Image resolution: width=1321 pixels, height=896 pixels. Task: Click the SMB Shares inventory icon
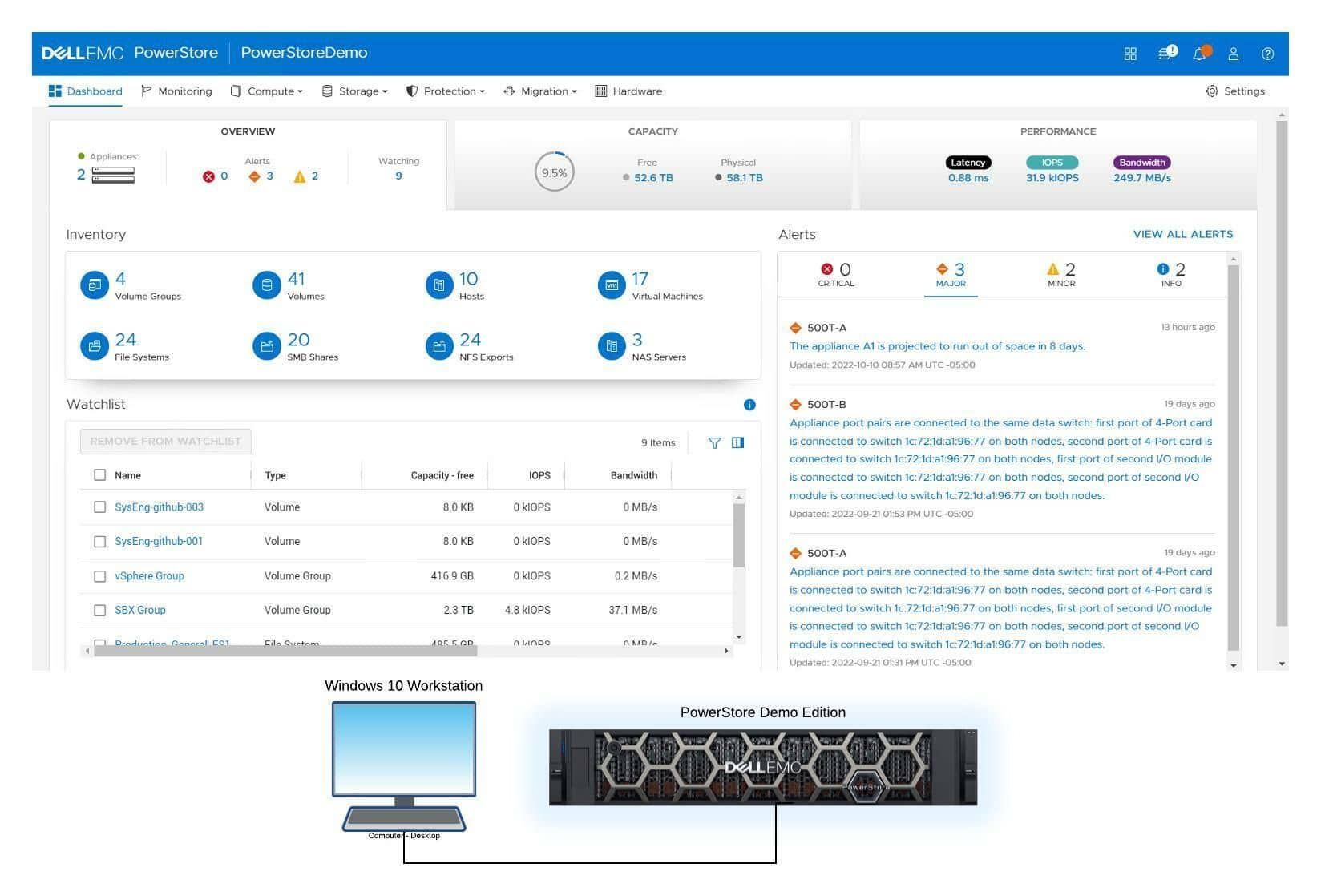point(267,346)
